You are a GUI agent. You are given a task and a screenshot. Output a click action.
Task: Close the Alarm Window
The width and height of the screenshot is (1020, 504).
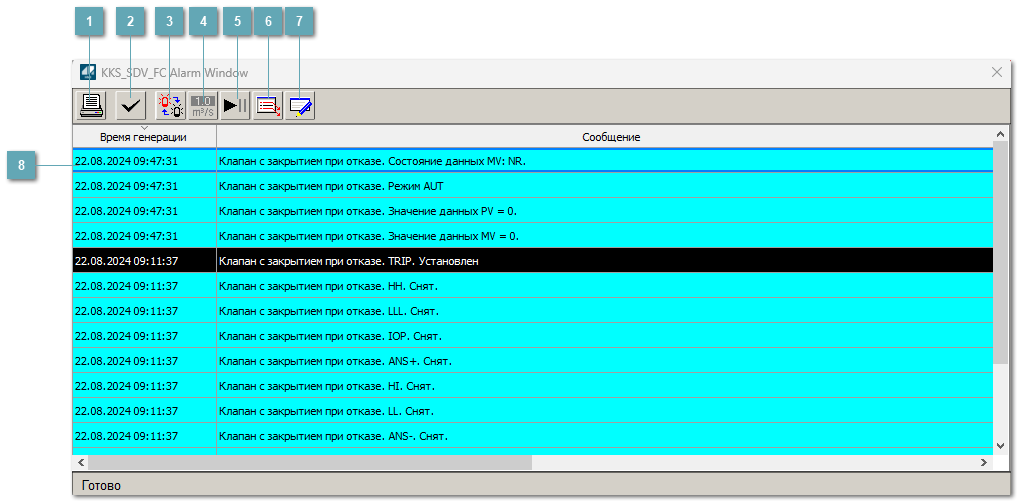pos(996,72)
